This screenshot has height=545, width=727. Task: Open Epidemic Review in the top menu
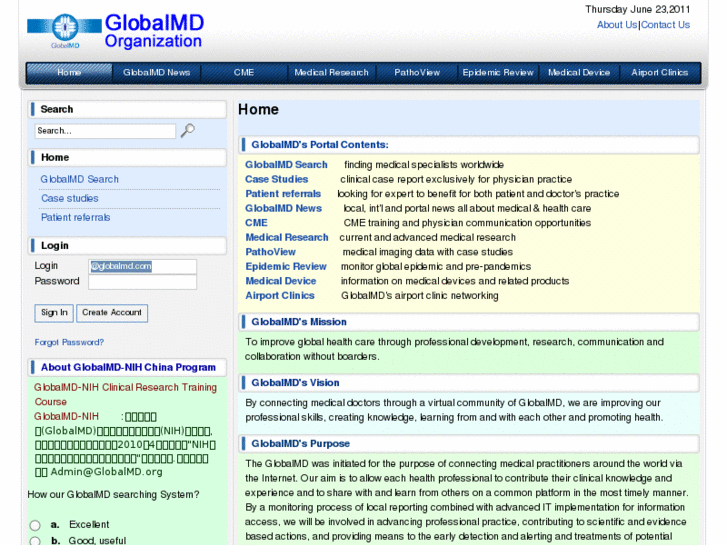[x=498, y=73]
